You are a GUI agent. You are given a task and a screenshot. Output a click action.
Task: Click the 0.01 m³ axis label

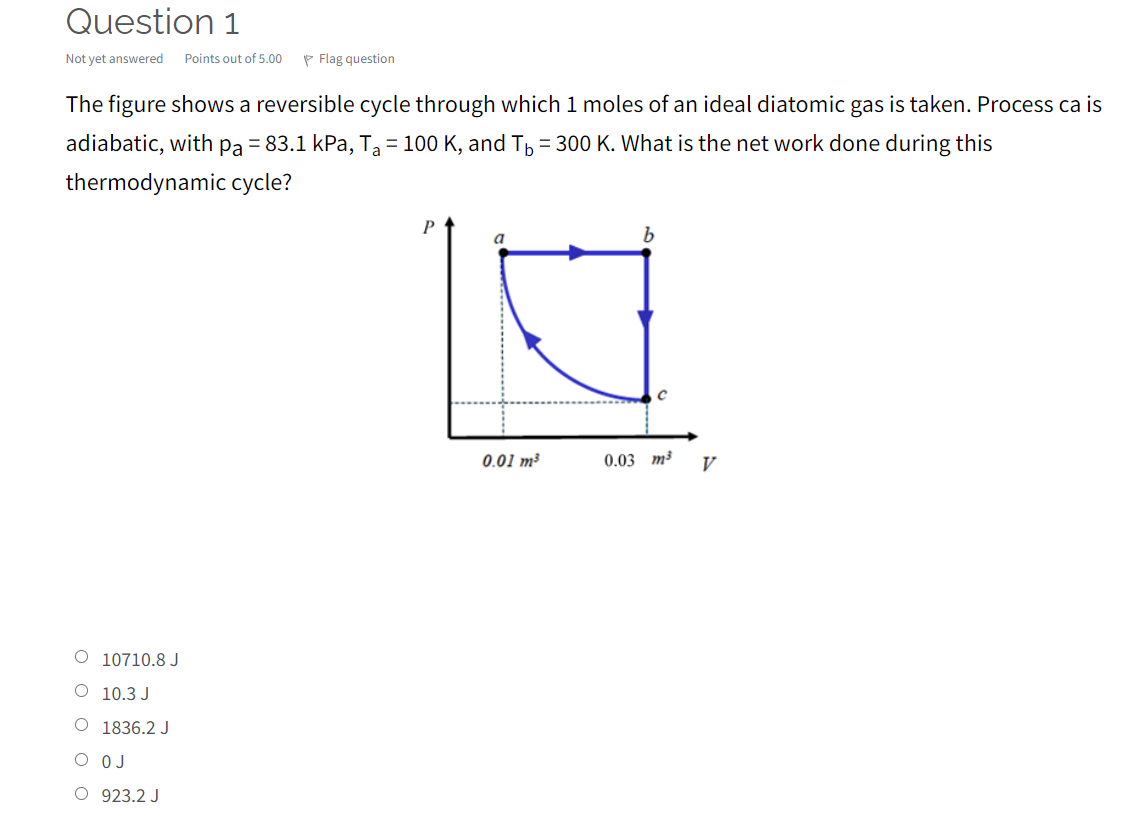[x=510, y=460]
